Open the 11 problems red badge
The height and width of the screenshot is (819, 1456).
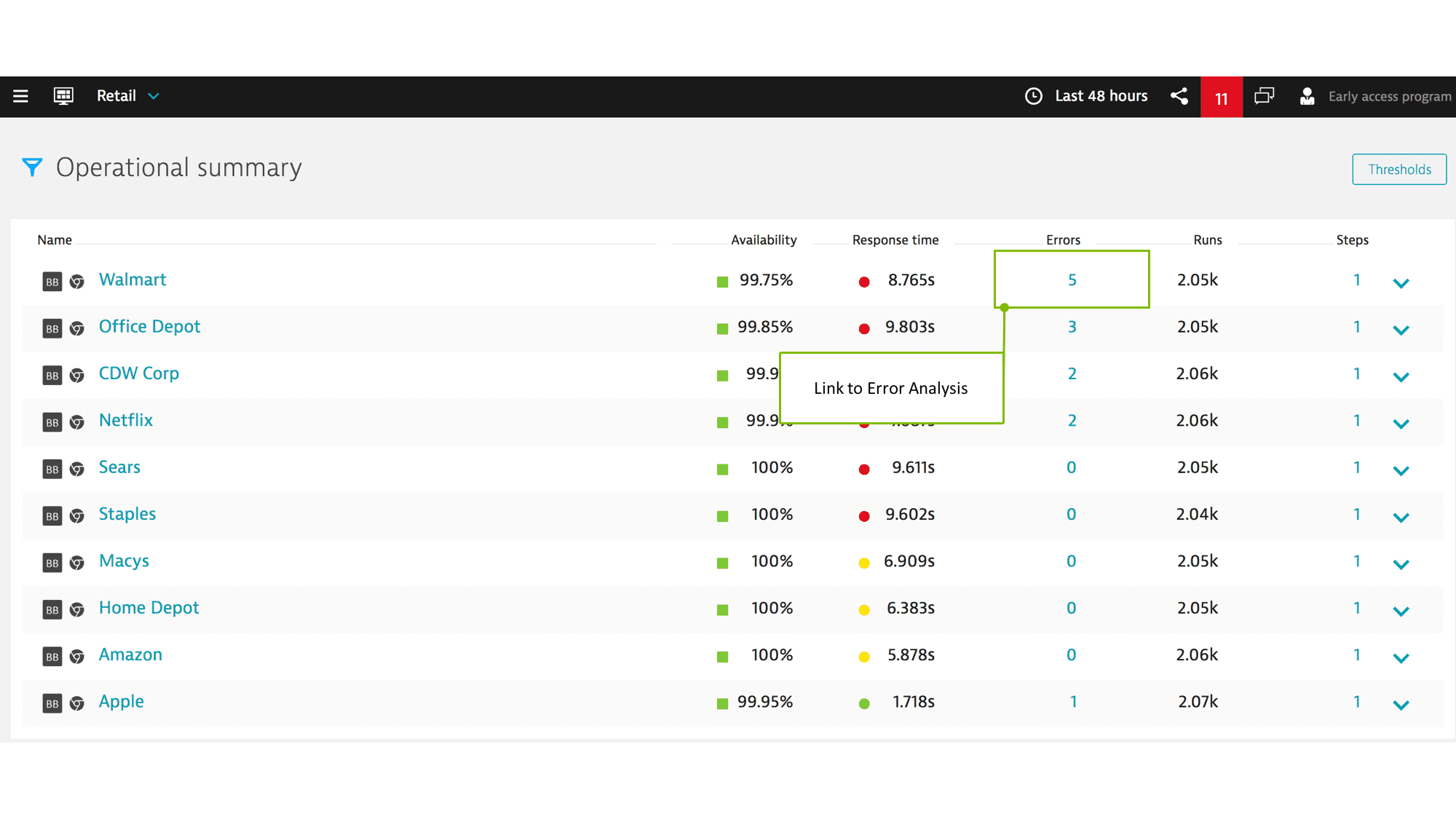[x=1222, y=97]
